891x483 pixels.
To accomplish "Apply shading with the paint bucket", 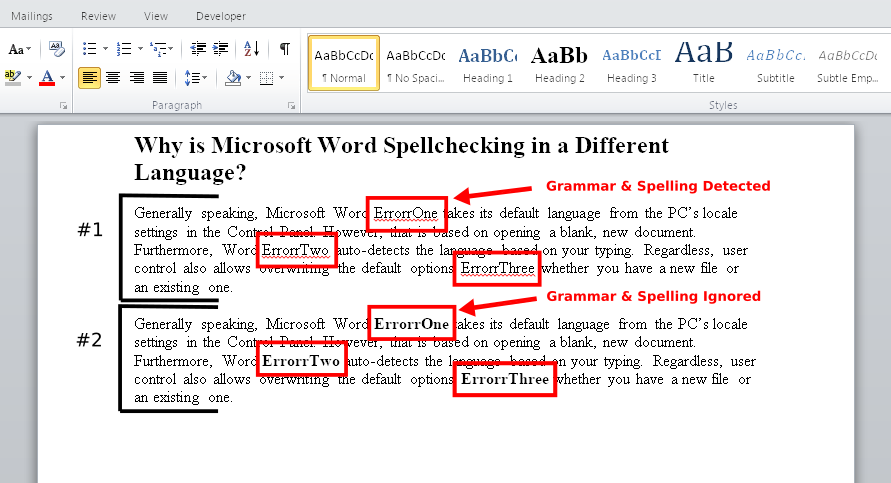I will pos(233,78).
